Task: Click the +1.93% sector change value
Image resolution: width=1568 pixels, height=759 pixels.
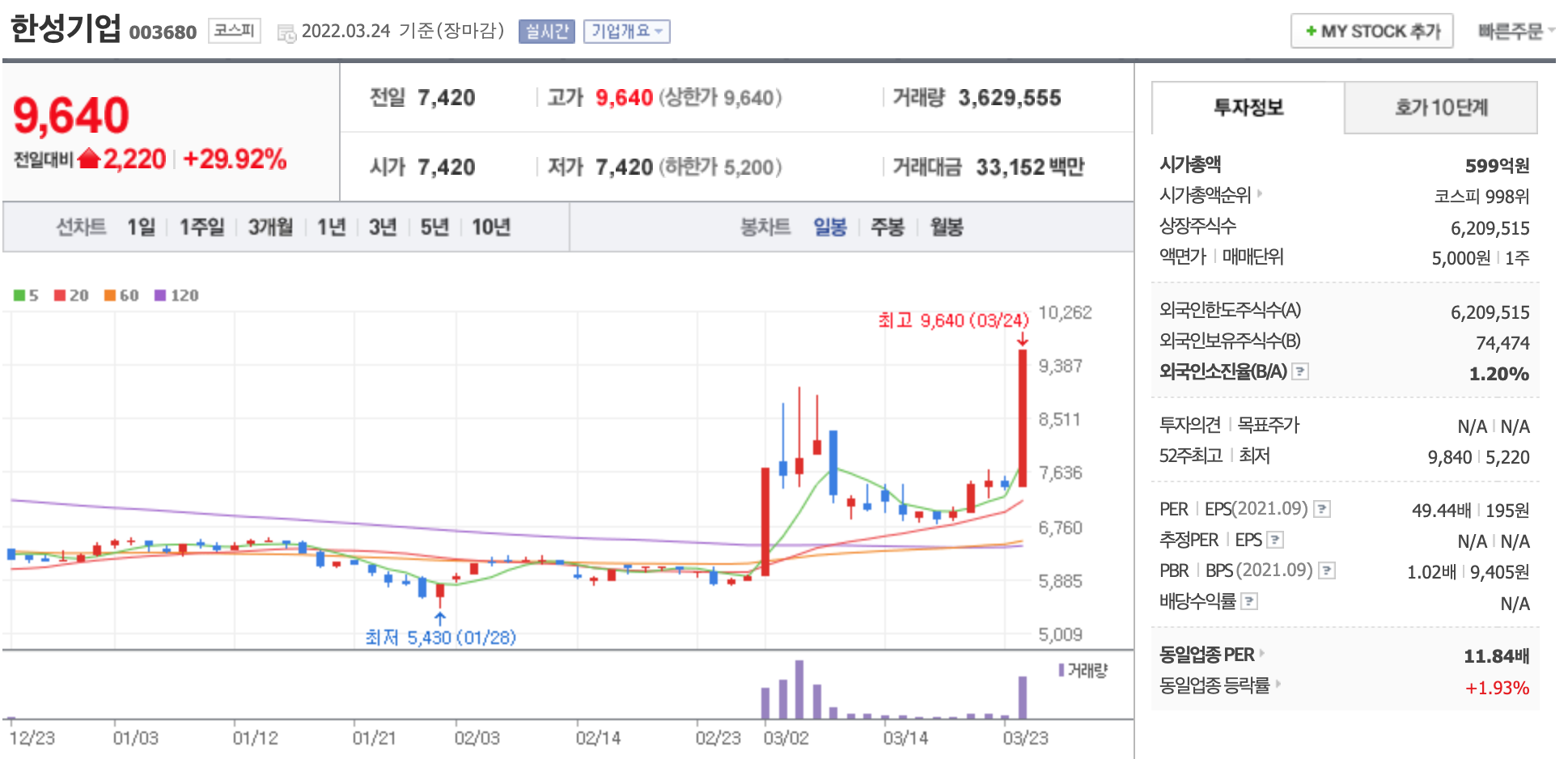Action: [1498, 688]
